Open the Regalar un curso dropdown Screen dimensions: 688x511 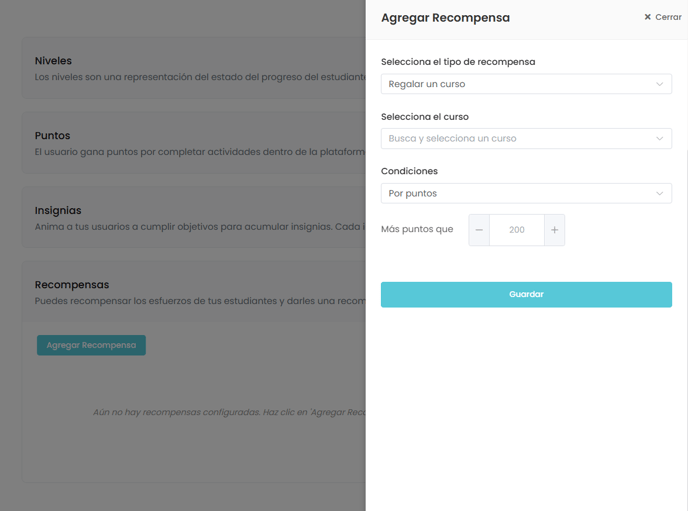(526, 84)
